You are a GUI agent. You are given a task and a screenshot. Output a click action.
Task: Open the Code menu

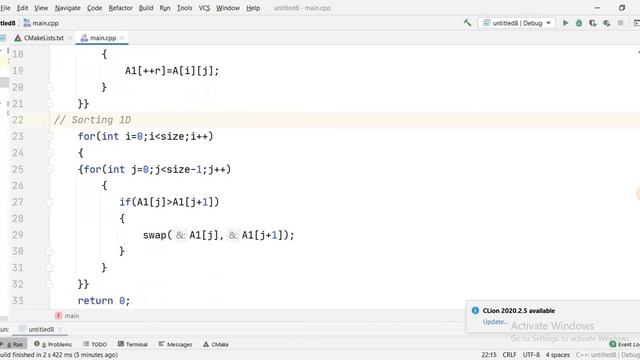tap(94, 8)
